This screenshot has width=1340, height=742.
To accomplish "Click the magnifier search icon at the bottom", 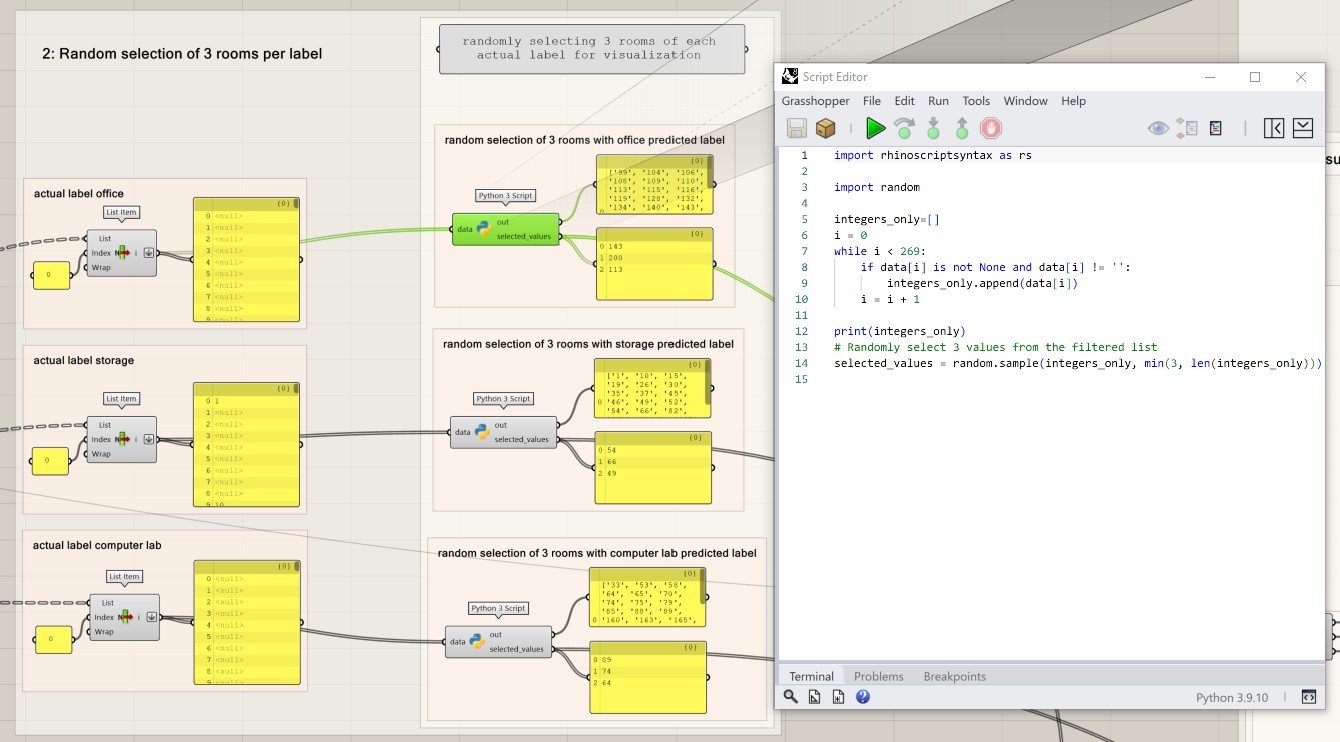I will coord(790,697).
